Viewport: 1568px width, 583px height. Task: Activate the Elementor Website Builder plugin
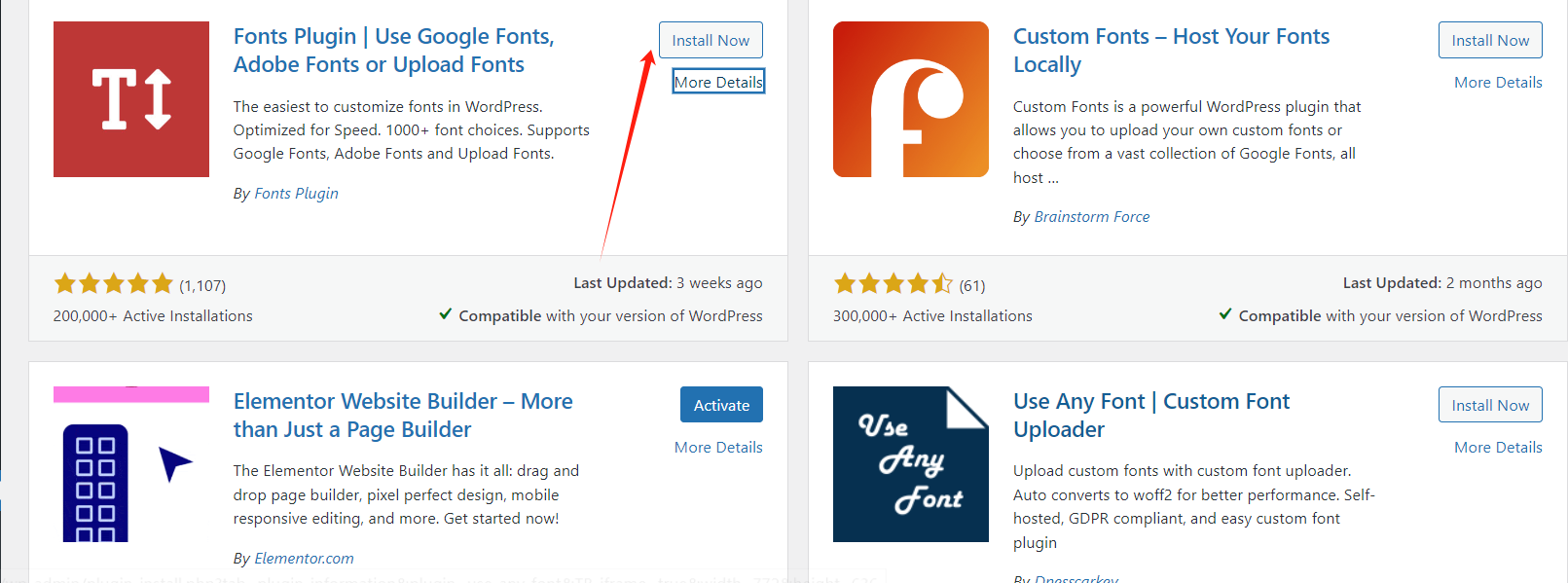(x=721, y=405)
